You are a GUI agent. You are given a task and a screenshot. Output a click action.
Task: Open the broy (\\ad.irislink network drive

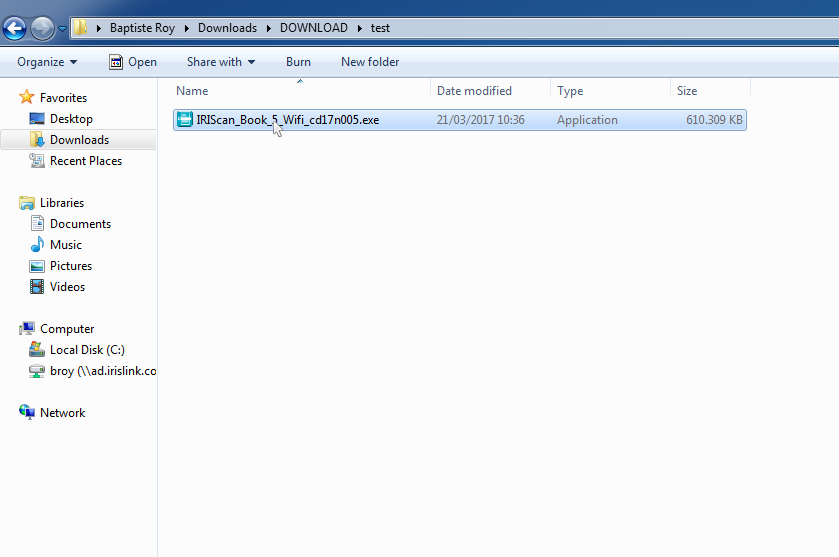(103, 371)
